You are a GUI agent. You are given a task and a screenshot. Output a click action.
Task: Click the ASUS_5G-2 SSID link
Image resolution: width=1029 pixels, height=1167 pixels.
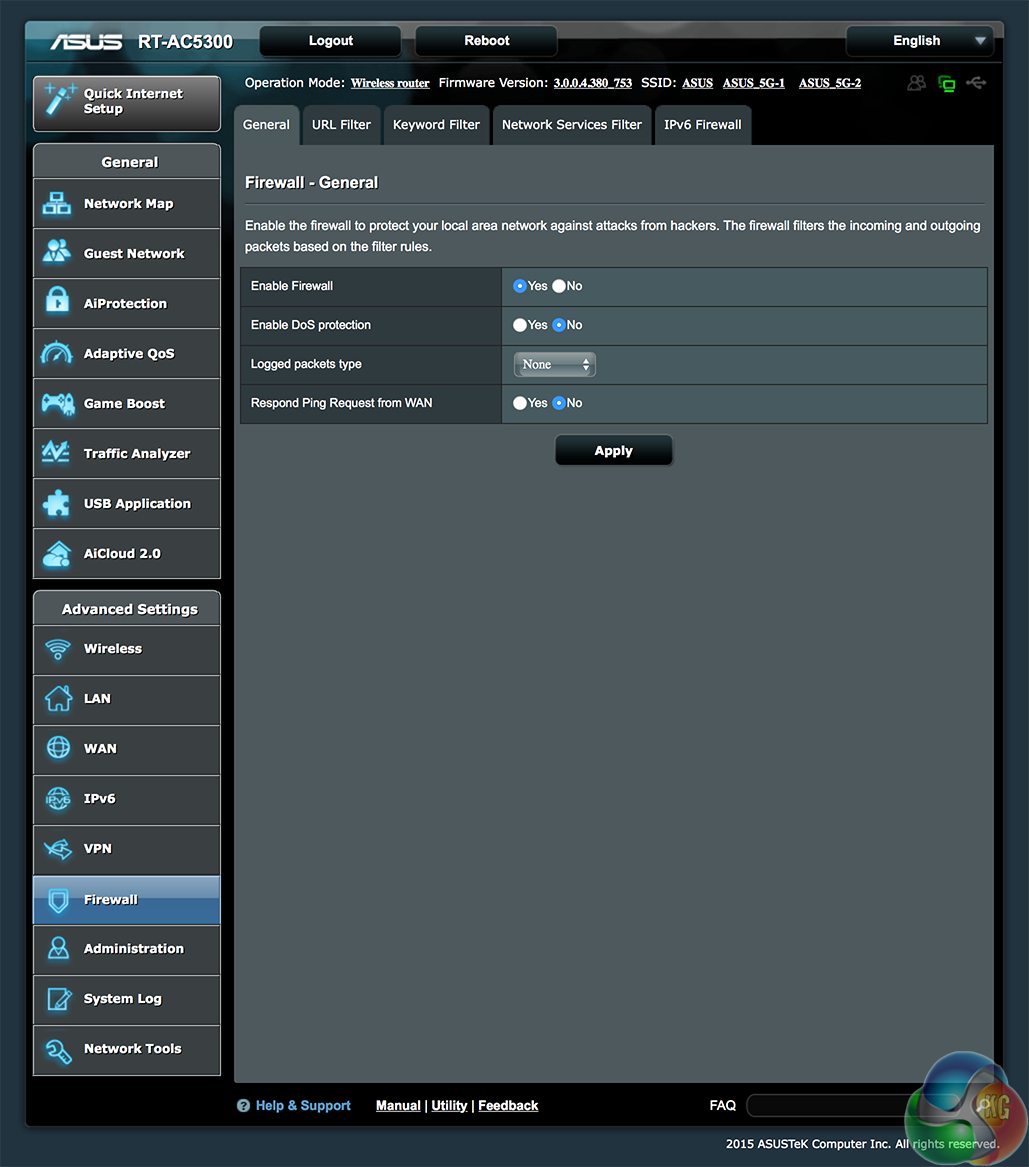[x=830, y=83]
